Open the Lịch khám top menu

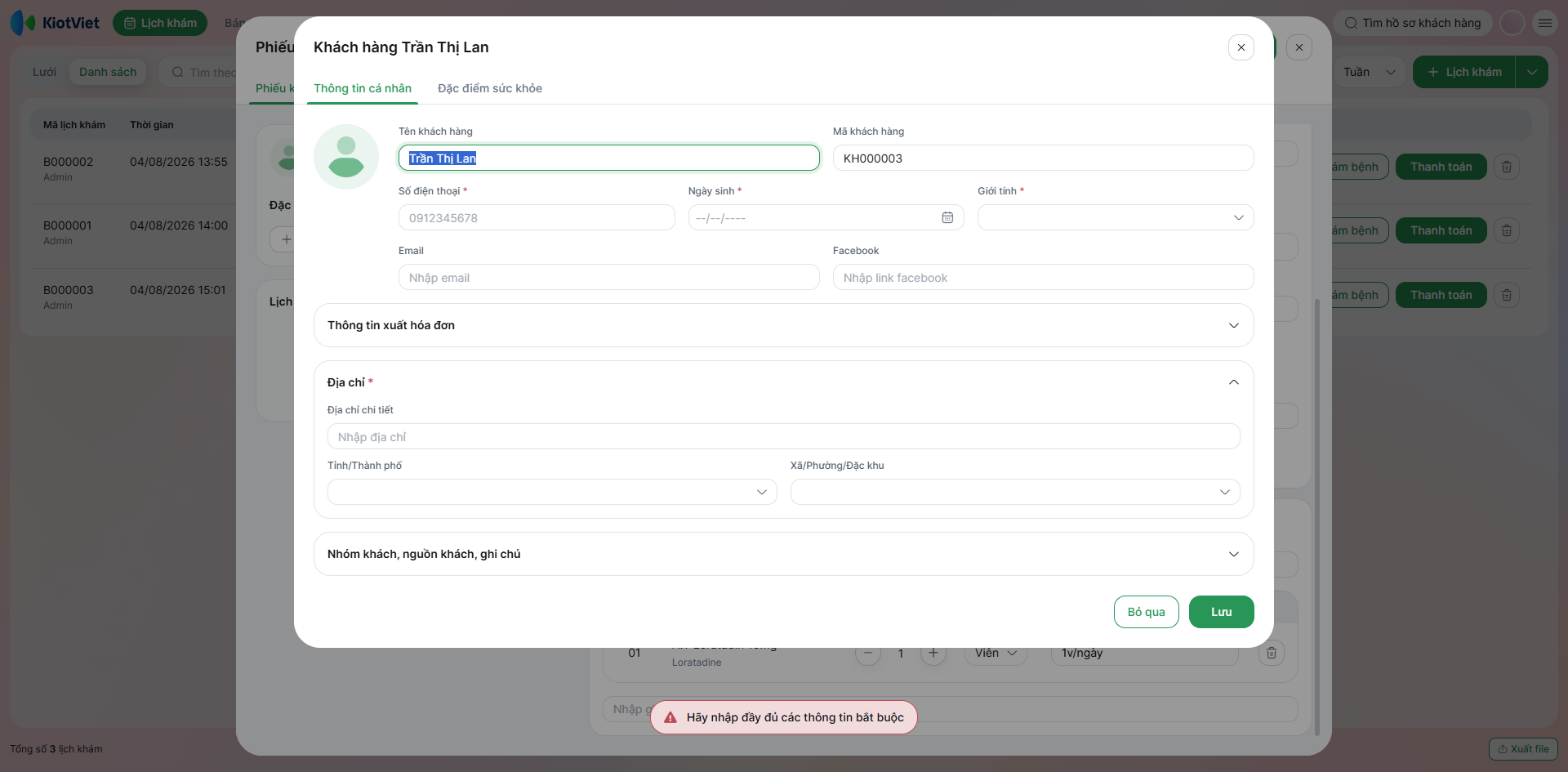click(160, 23)
